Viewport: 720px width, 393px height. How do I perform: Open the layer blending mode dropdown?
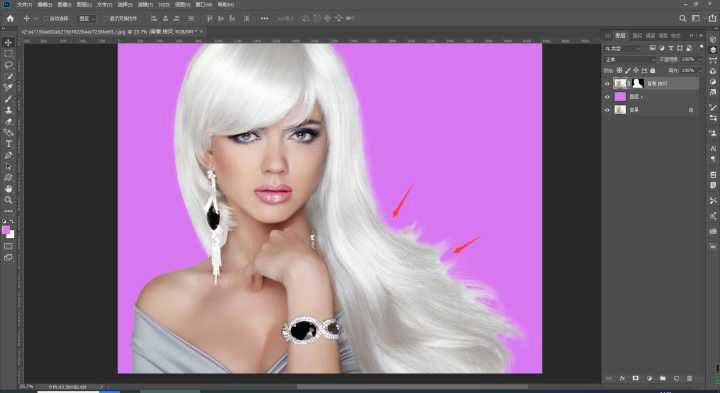630,60
